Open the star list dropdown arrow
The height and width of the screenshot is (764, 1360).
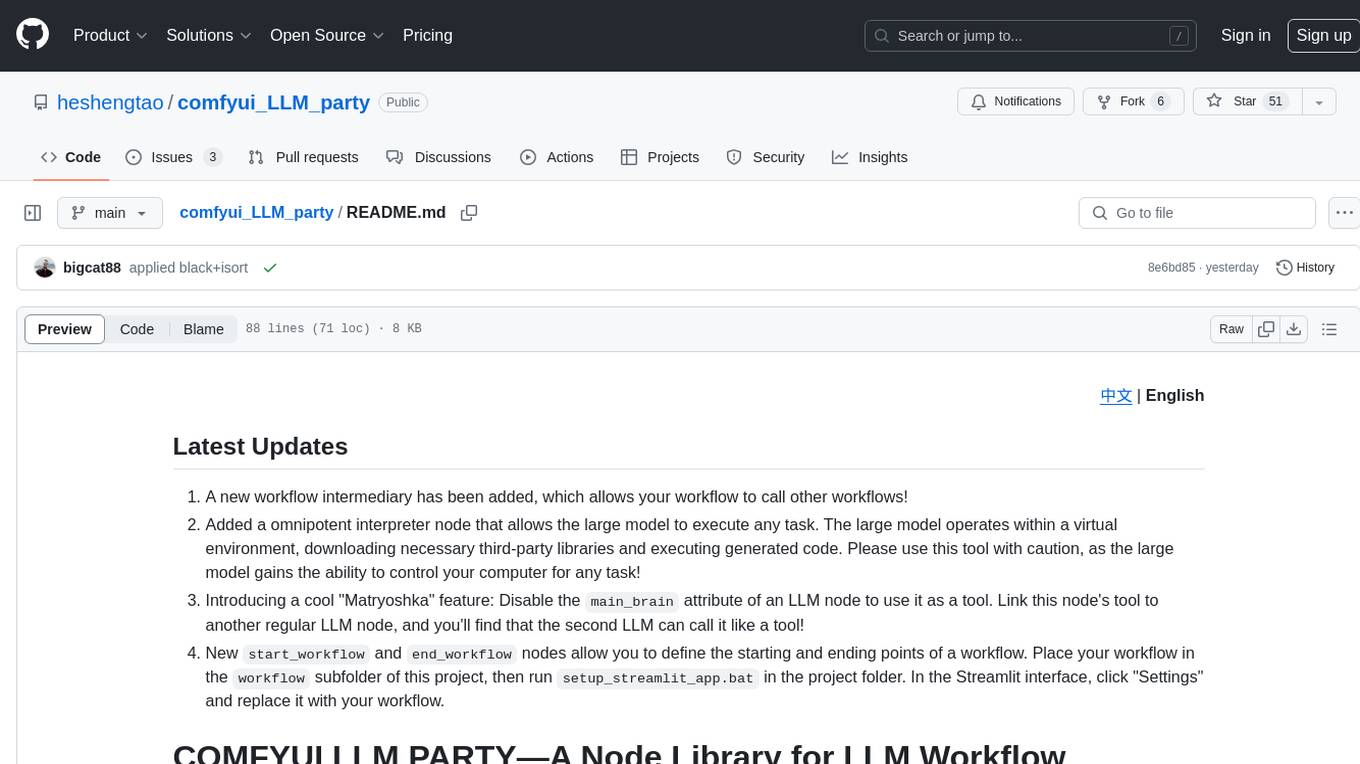pos(1319,102)
